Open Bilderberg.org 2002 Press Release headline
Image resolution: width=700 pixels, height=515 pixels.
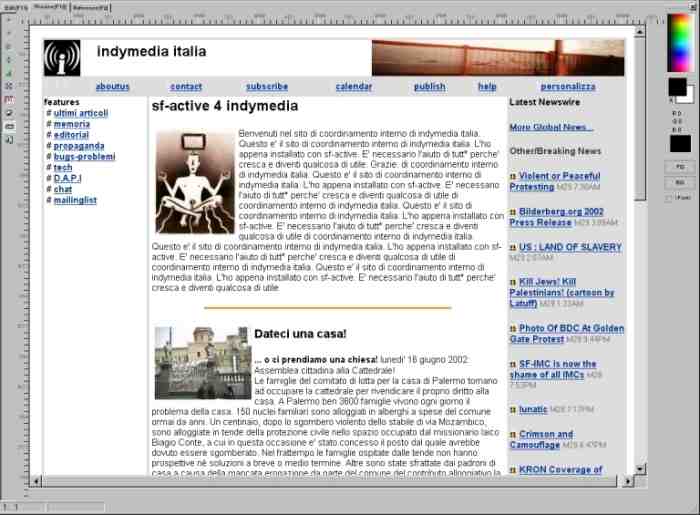click(x=557, y=217)
